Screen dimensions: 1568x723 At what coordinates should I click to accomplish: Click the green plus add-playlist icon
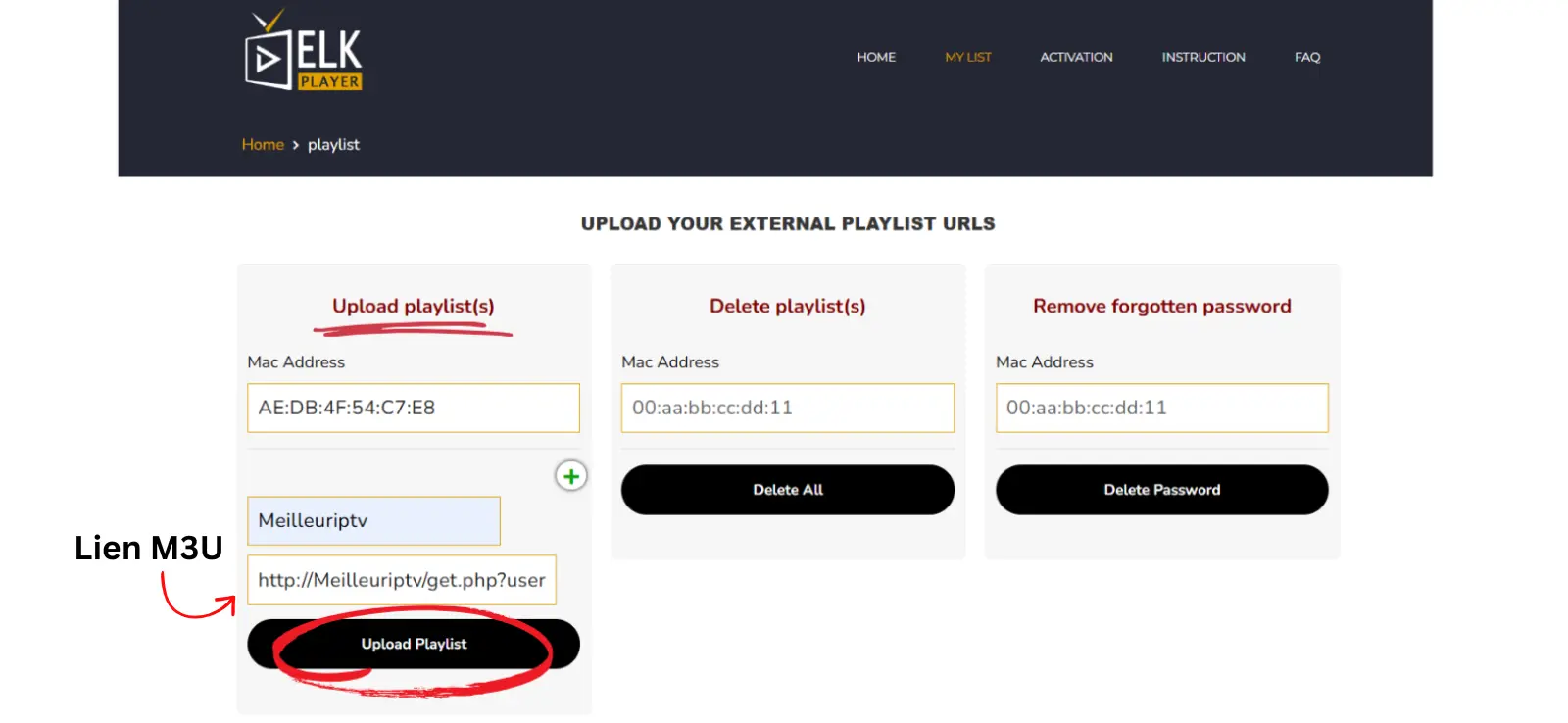pyautogui.click(x=571, y=476)
